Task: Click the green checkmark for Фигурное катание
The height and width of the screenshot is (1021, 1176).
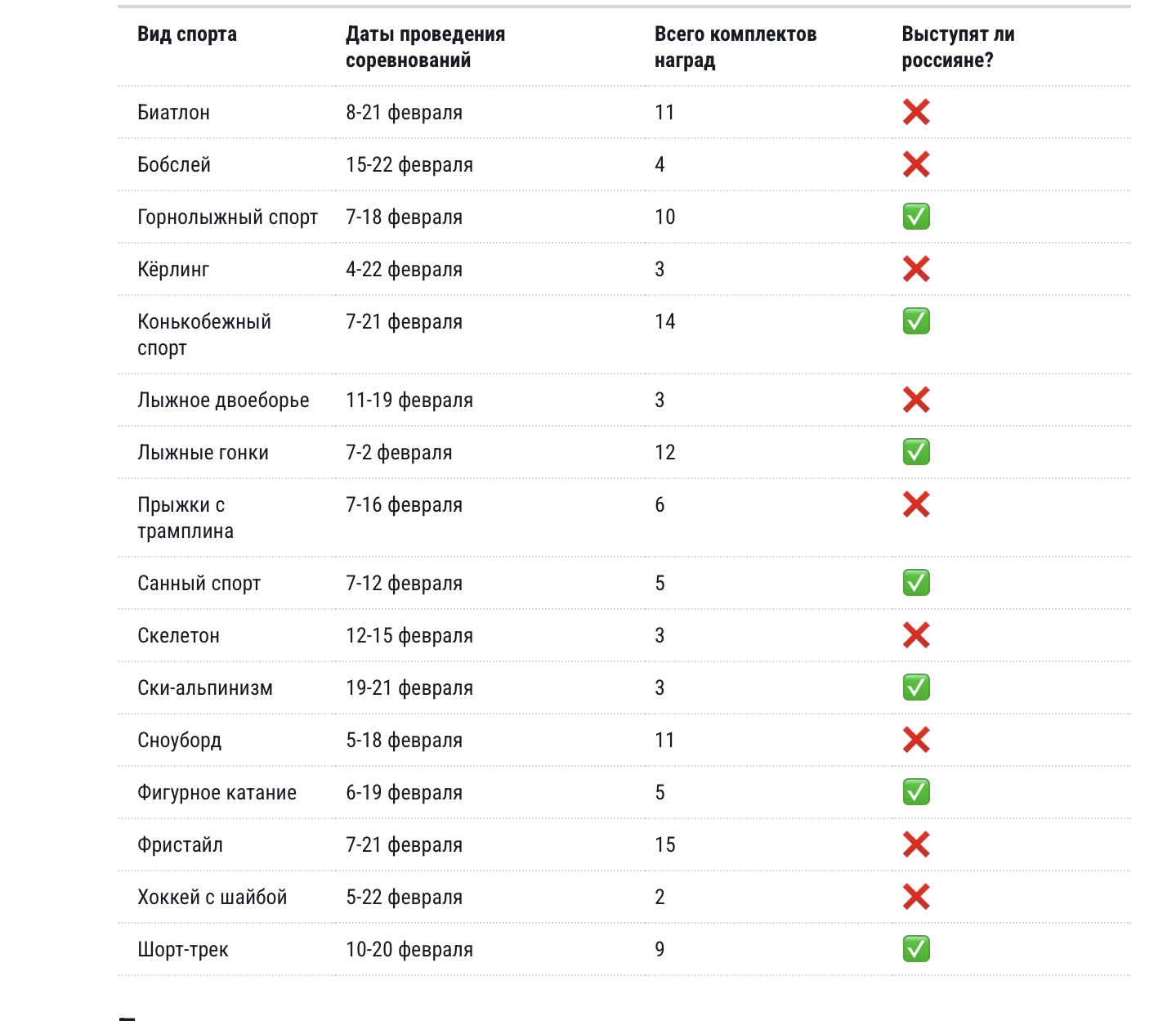Action: [915, 792]
